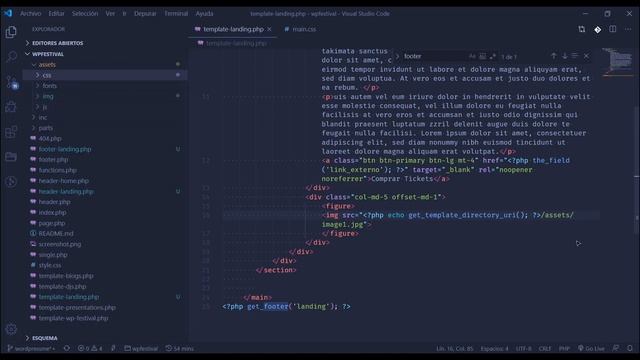
Task: Split the editor to the right
Action: pos(613,29)
